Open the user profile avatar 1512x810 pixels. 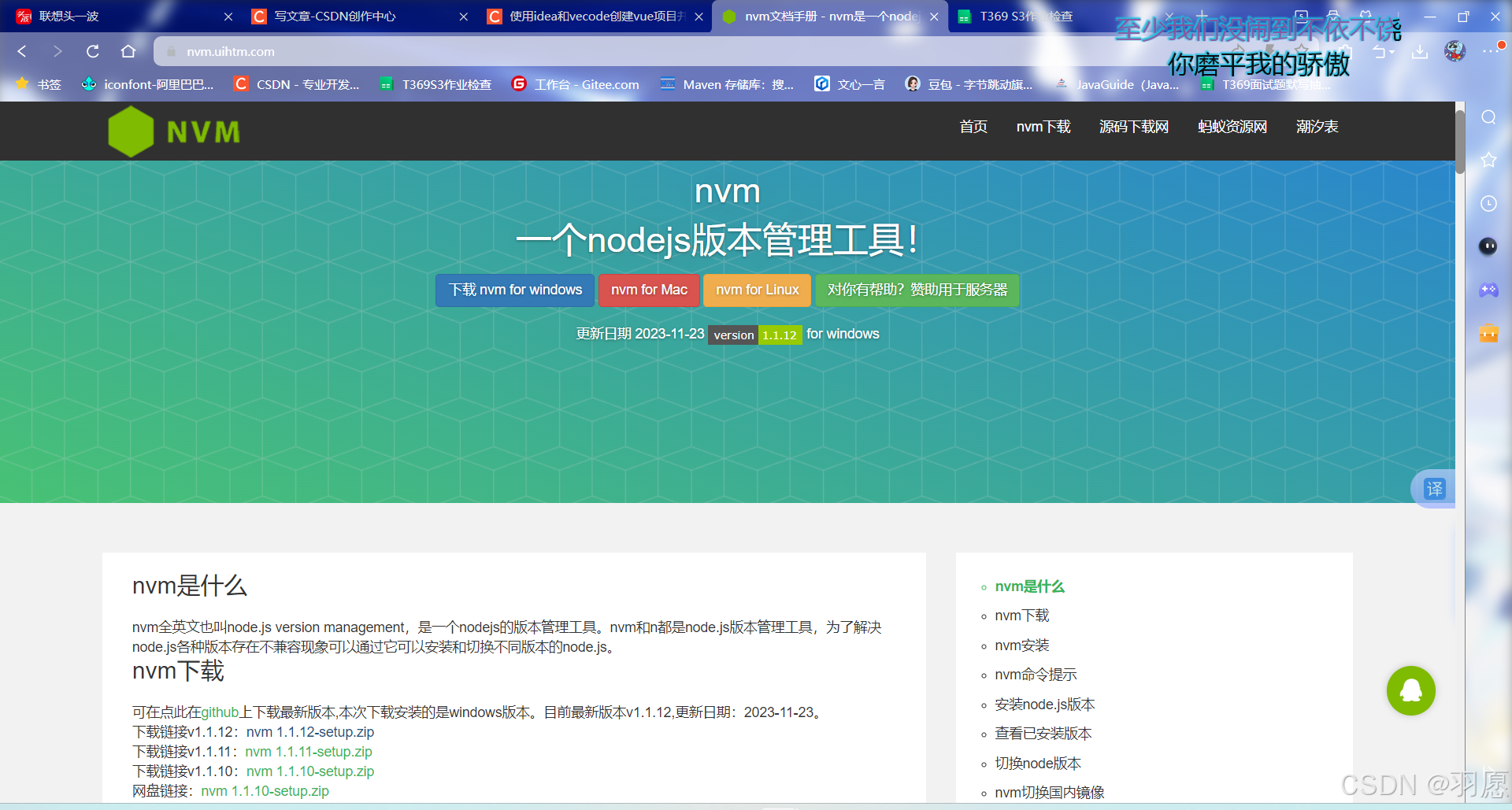[1455, 51]
